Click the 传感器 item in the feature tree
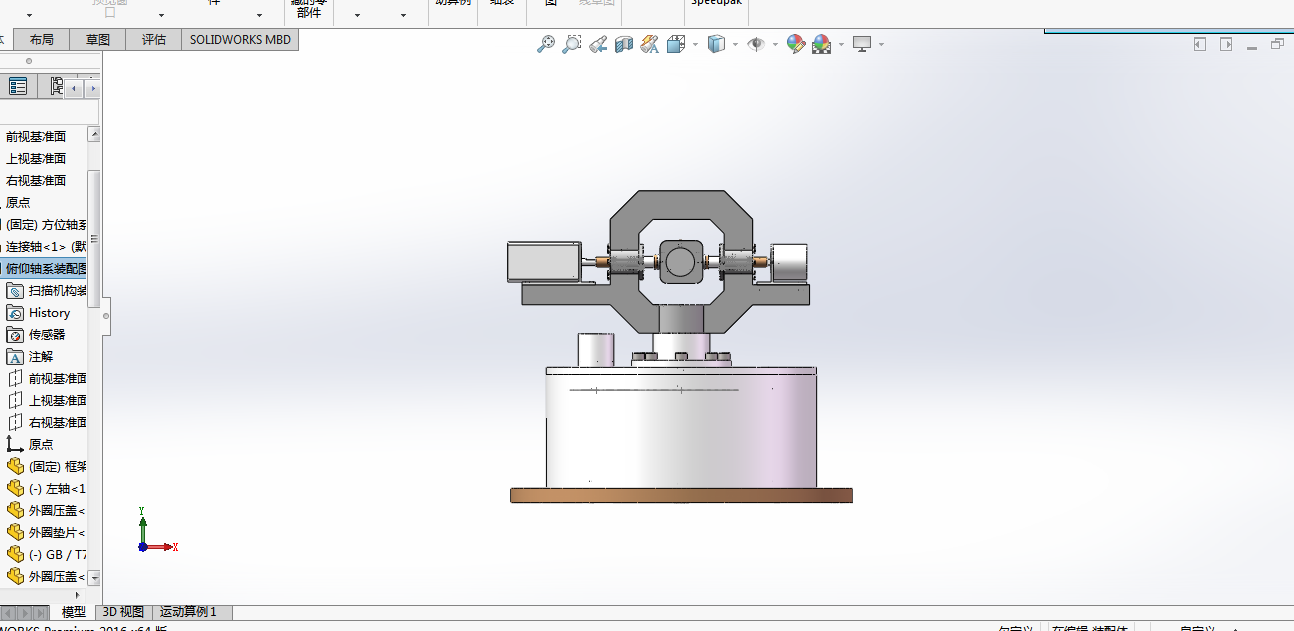 (x=46, y=335)
